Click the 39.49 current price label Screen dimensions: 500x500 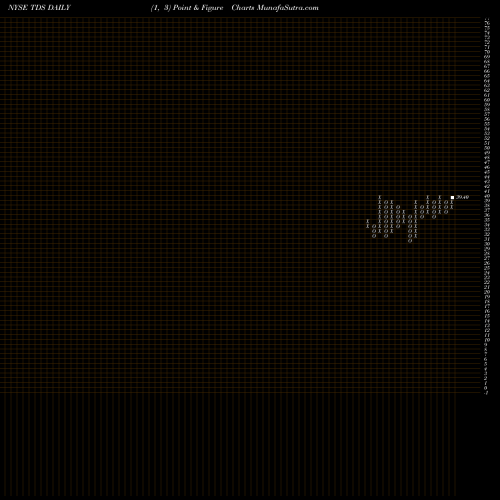[x=463, y=197]
